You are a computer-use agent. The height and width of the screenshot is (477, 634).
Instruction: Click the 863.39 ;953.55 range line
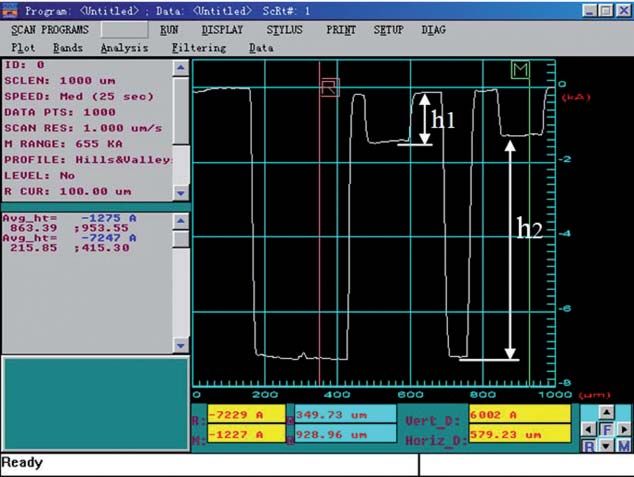70,228
